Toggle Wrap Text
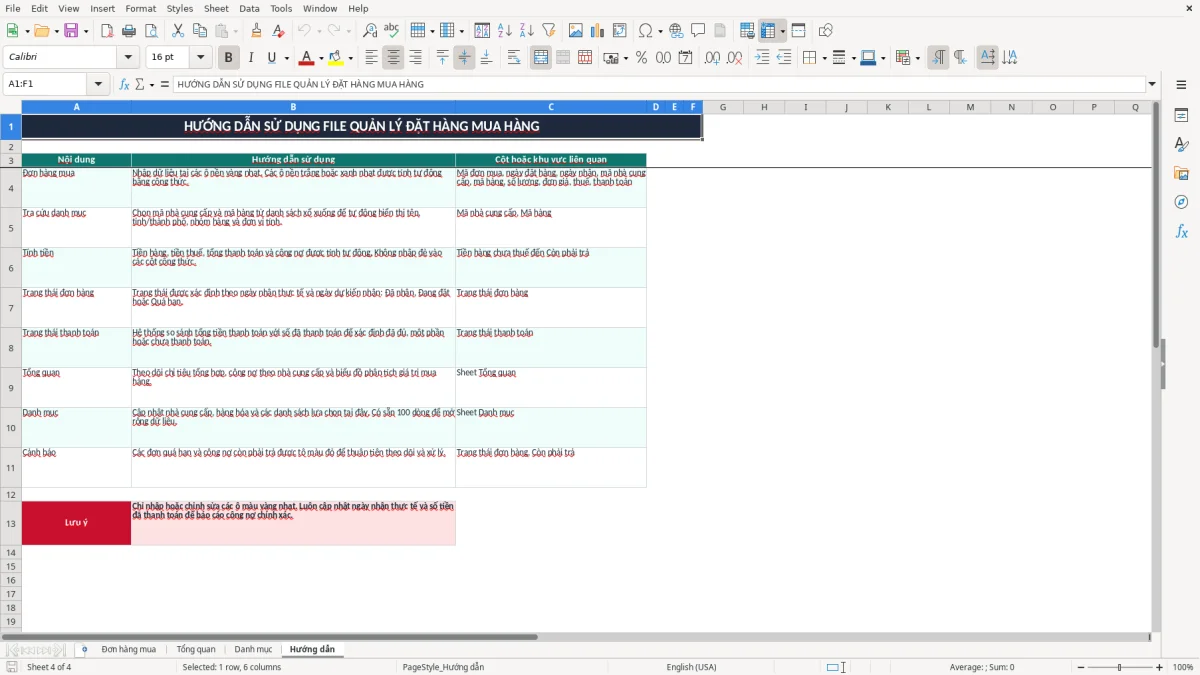1200x675 pixels. pos(514,58)
